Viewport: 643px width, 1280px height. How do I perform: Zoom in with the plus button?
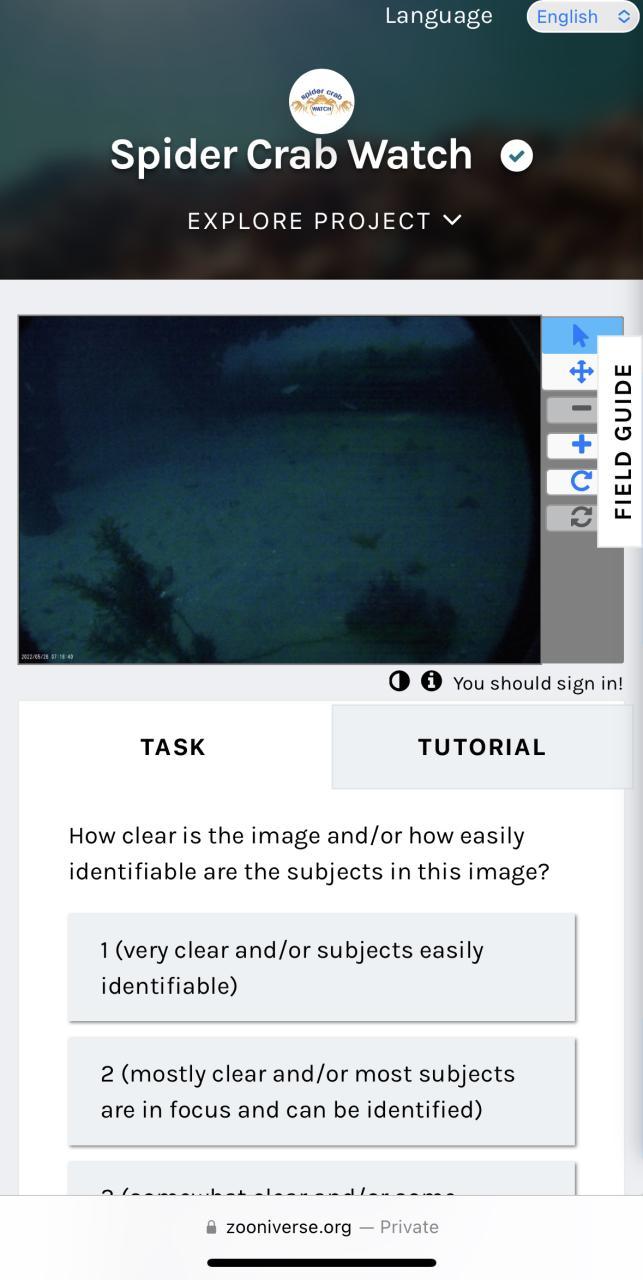tap(581, 444)
